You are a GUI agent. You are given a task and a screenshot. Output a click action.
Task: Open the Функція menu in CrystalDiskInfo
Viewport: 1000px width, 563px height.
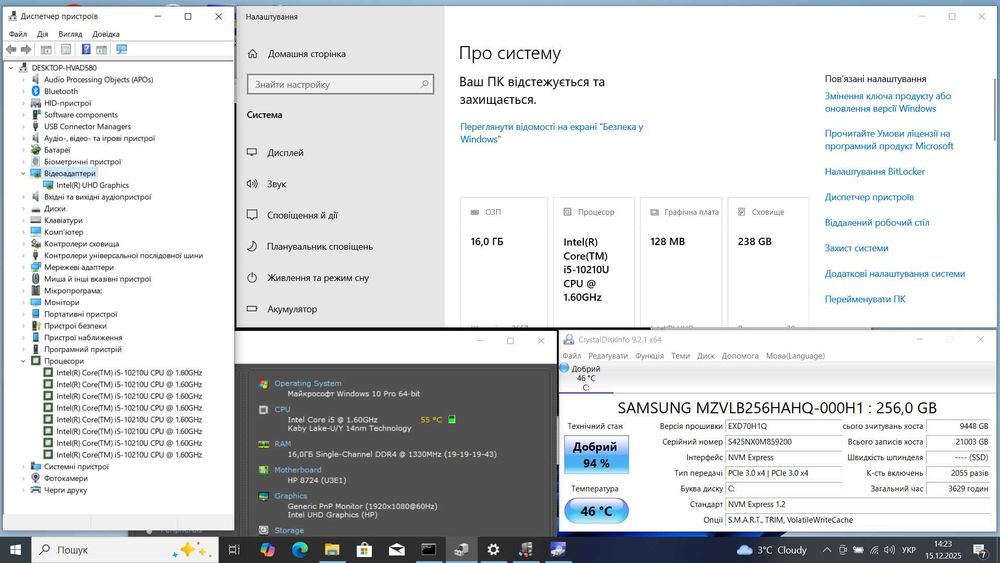(649, 356)
